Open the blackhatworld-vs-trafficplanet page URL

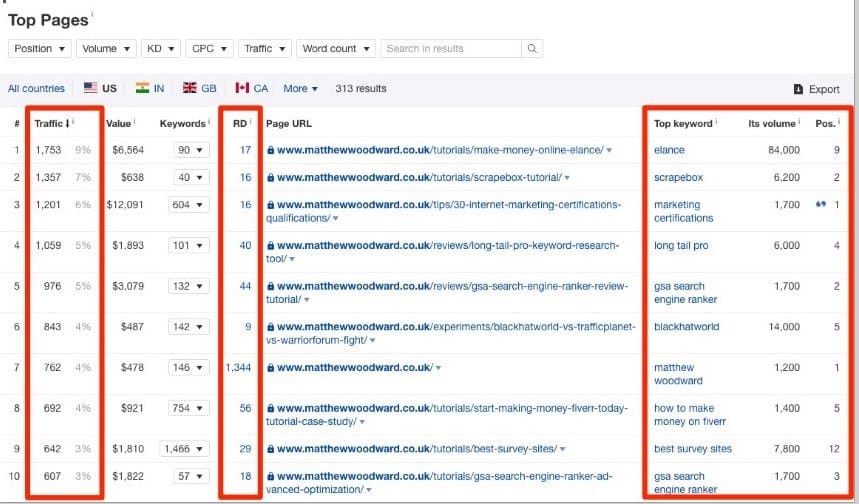451,333
